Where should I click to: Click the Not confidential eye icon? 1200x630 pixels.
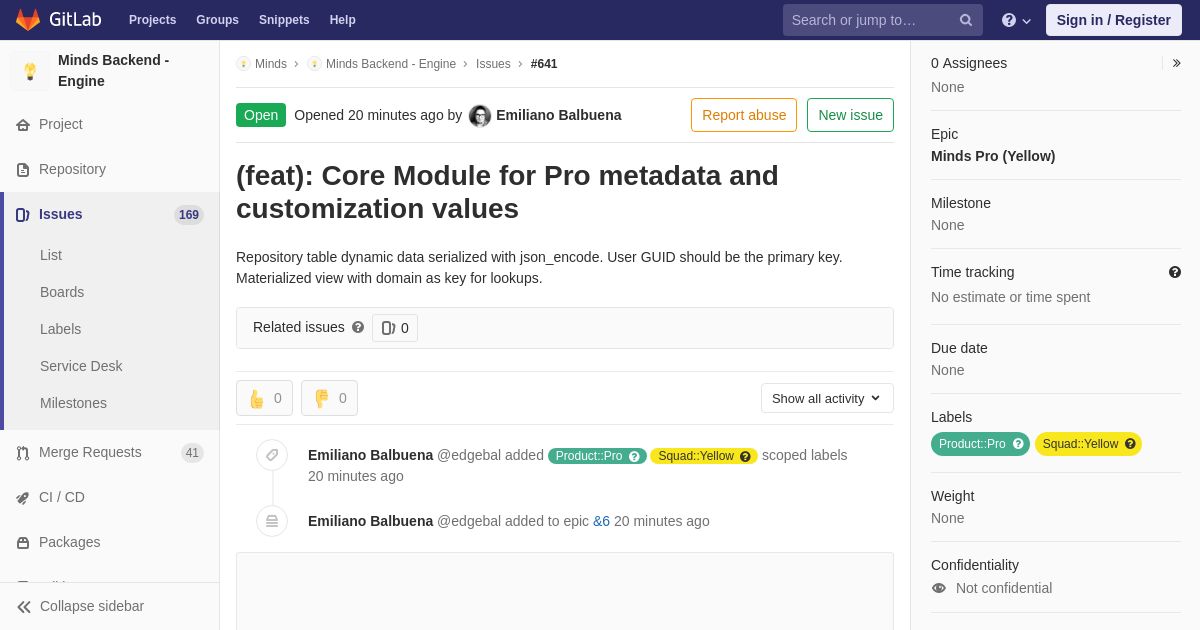pyautogui.click(x=939, y=588)
